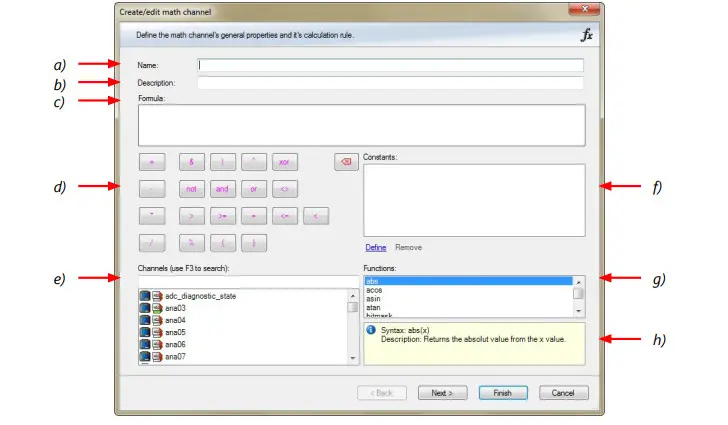Click Channels list scroll-down arrow
728x425 pixels.
(x=353, y=358)
